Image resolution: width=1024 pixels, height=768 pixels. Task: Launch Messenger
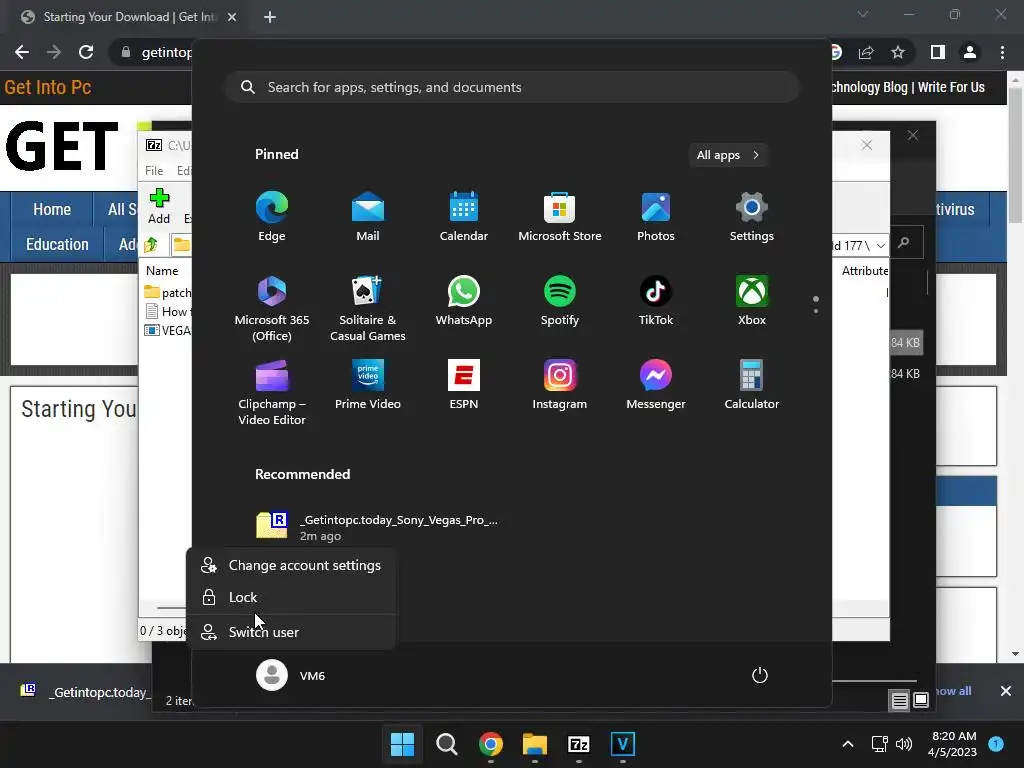[x=656, y=385]
